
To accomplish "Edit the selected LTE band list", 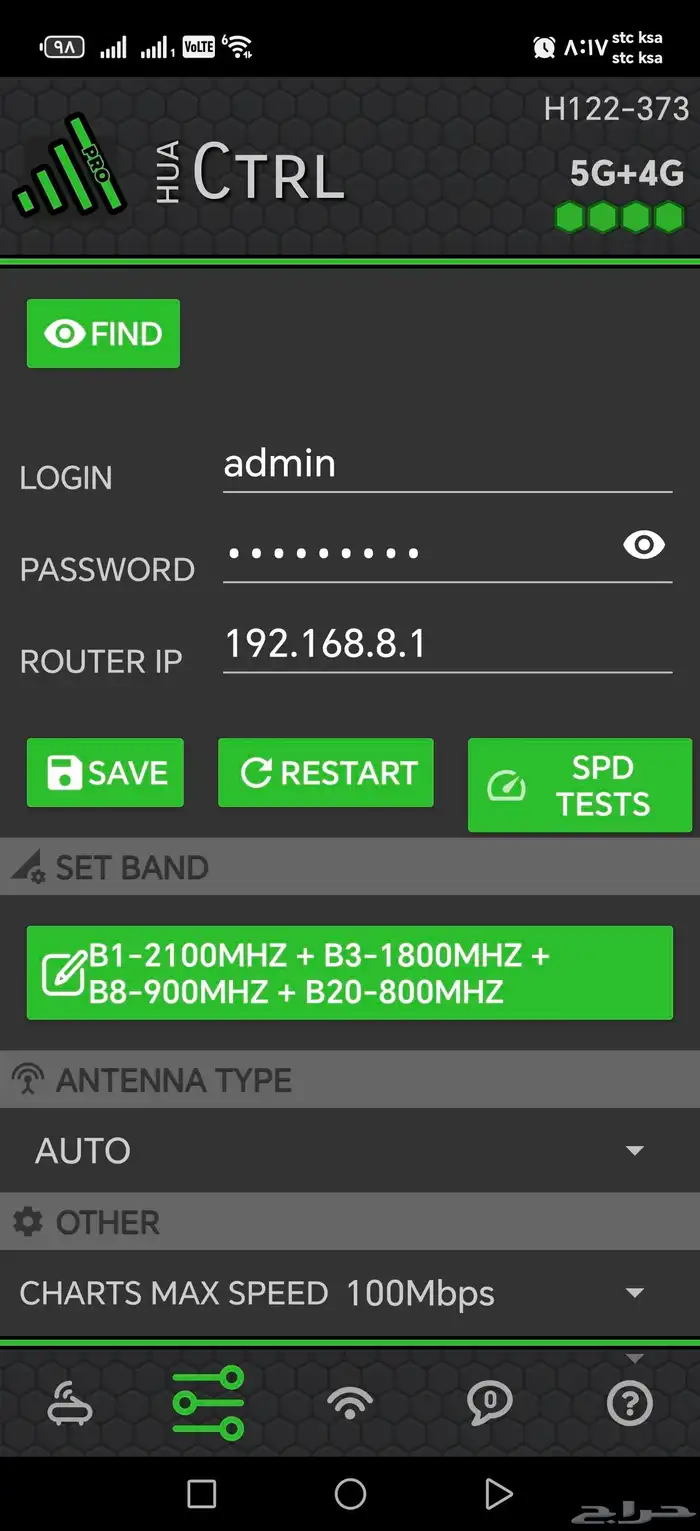I will pos(349,973).
